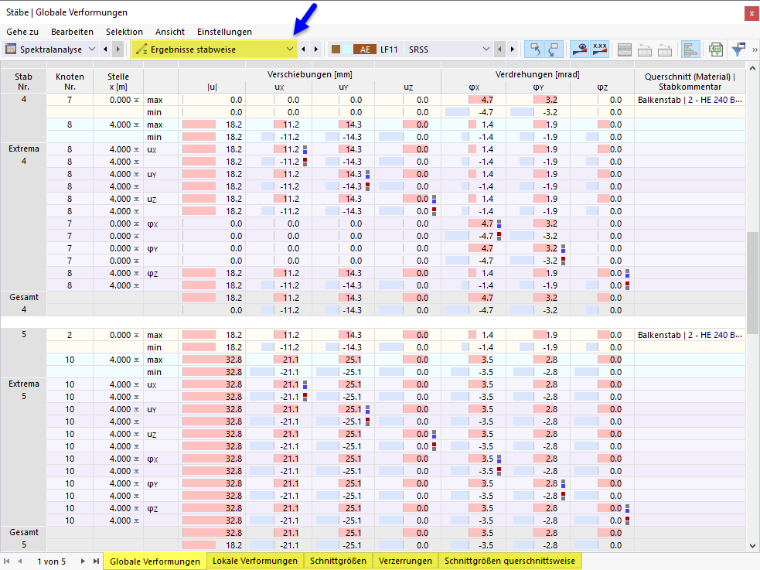Image resolution: width=760 pixels, height=570 pixels.
Task: Go to the next analysis type using the arrow after Spektralanalyse
Action: (118, 49)
